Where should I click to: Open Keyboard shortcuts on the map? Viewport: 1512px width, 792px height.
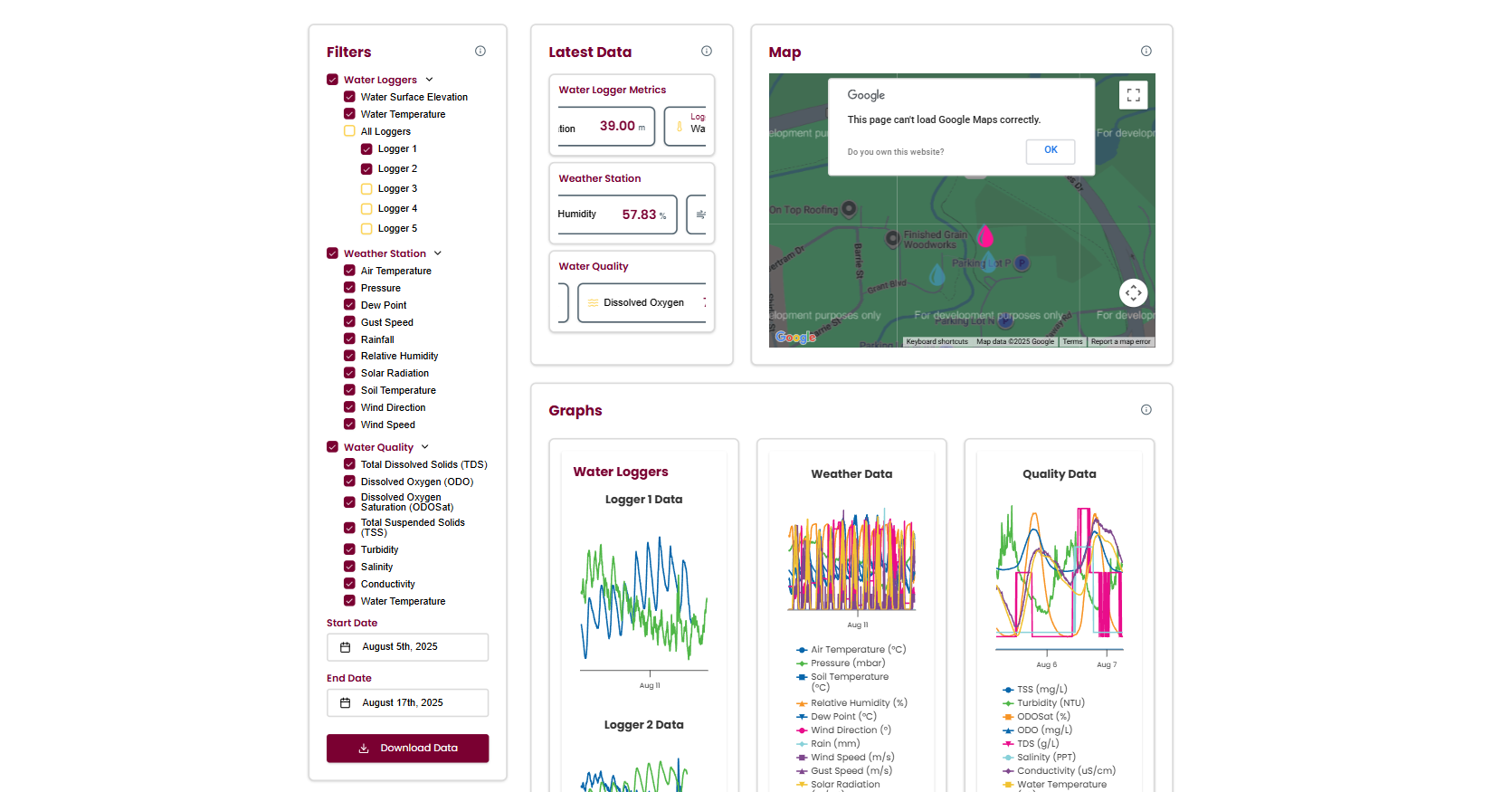937,342
